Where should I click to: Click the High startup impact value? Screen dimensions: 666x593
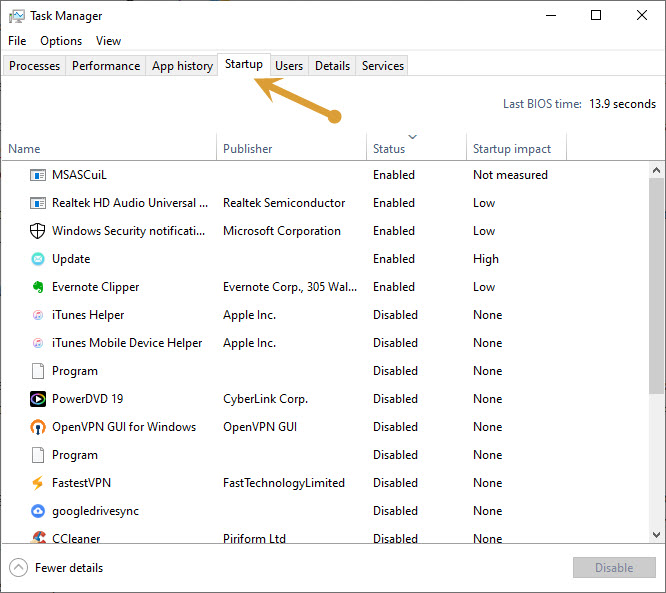point(486,259)
